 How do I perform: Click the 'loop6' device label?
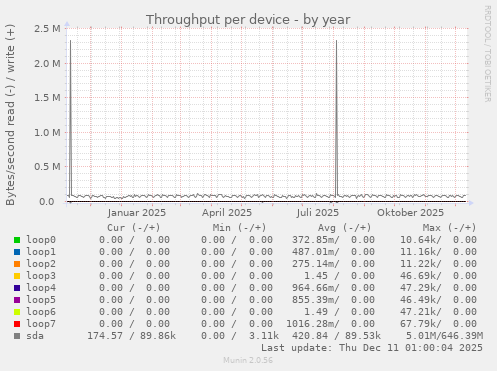(x=41, y=312)
